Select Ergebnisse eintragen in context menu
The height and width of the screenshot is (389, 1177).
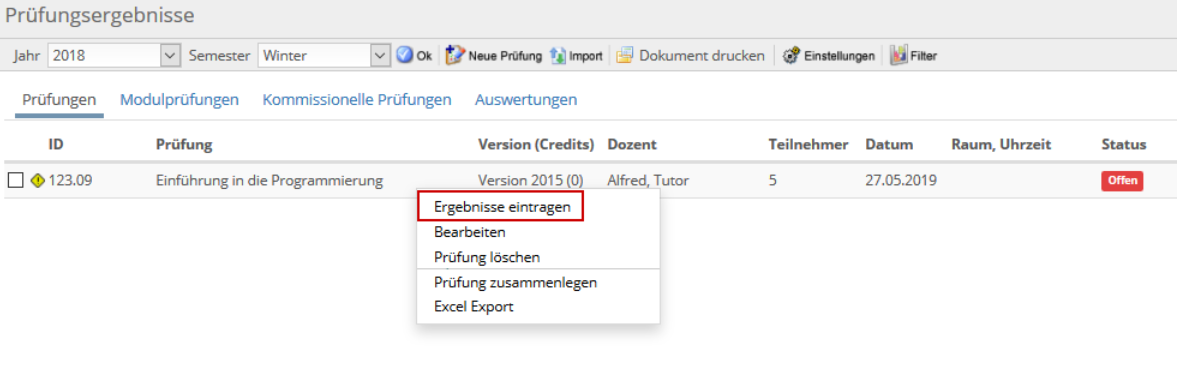coord(501,207)
